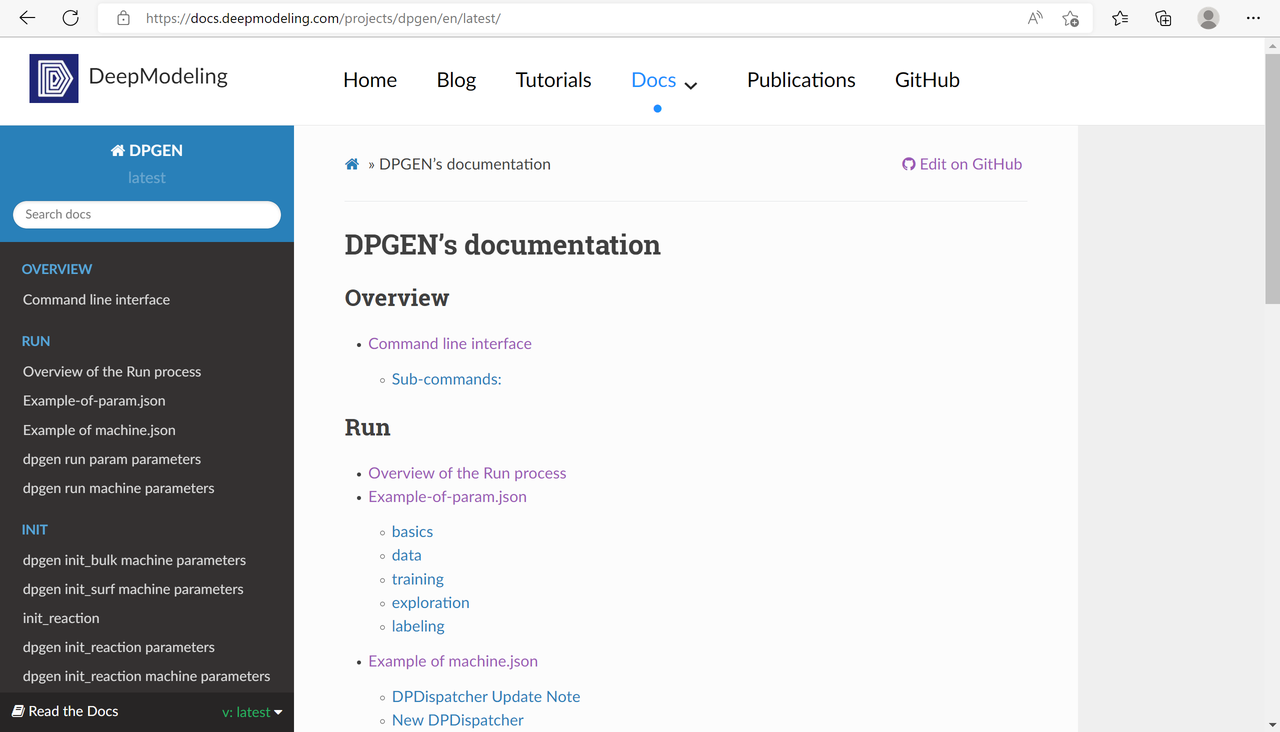Open the Docs menu item
This screenshot has height=732, width=1280.
[x=654, y=80]
